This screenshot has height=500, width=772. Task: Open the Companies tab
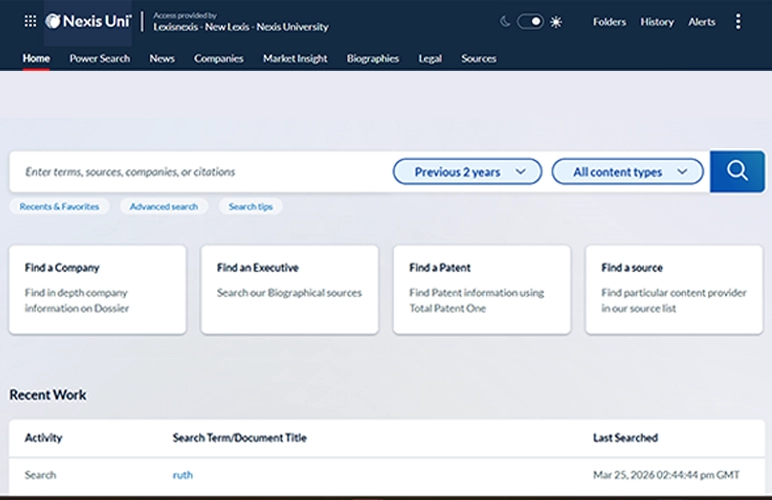pyautogui.click(x=219, y=58)
